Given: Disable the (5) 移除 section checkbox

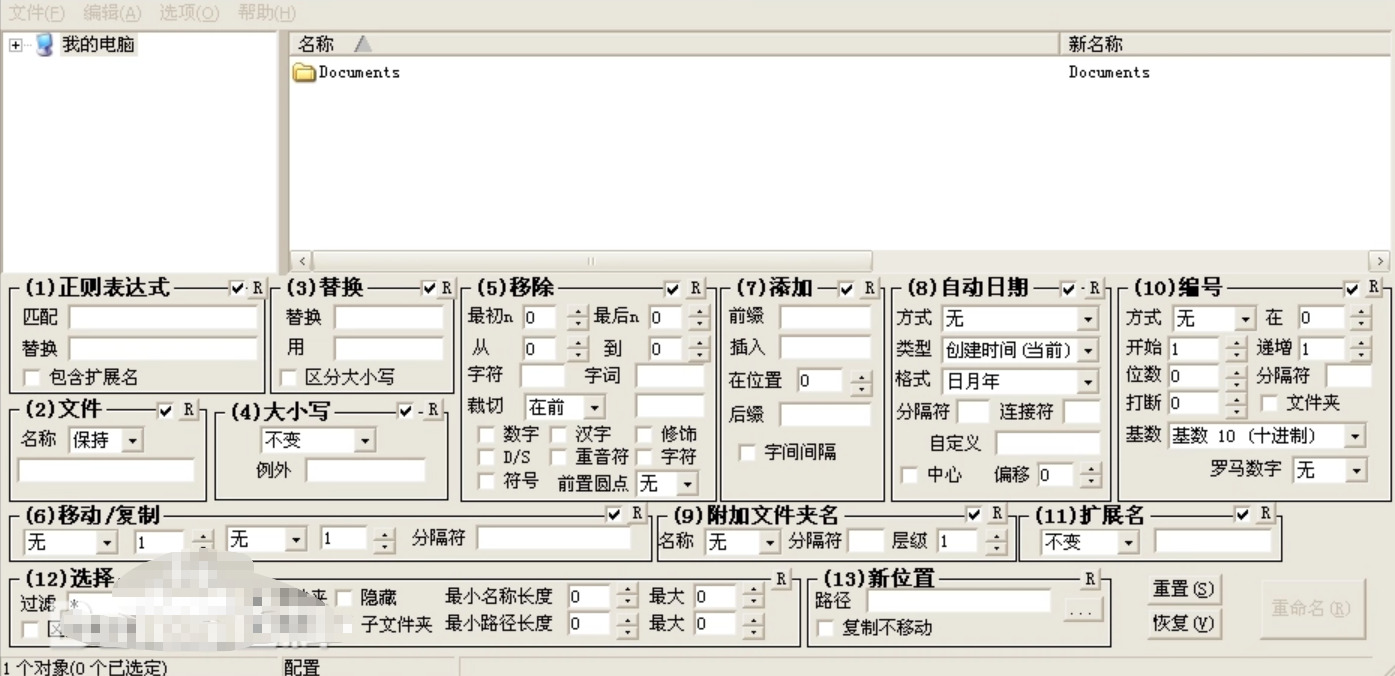Looking at the screenshot, I should coord(672,288).
